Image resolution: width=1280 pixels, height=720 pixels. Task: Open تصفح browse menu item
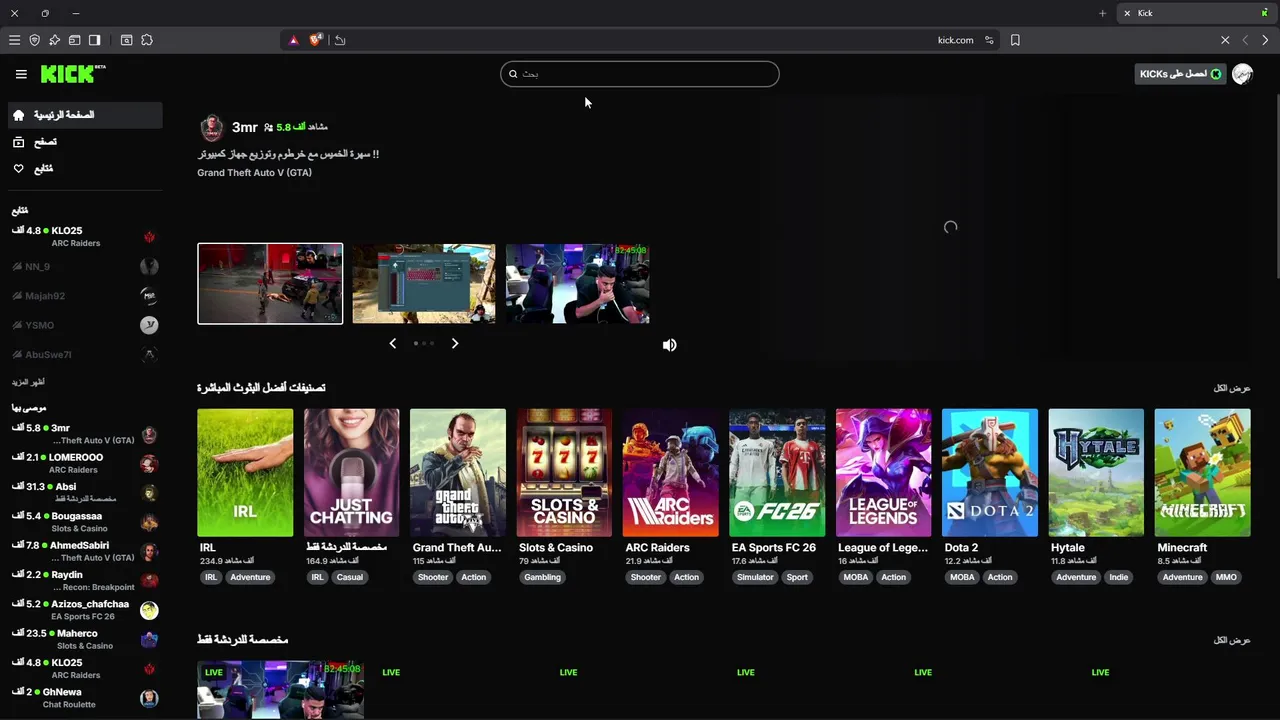point(84,142)
